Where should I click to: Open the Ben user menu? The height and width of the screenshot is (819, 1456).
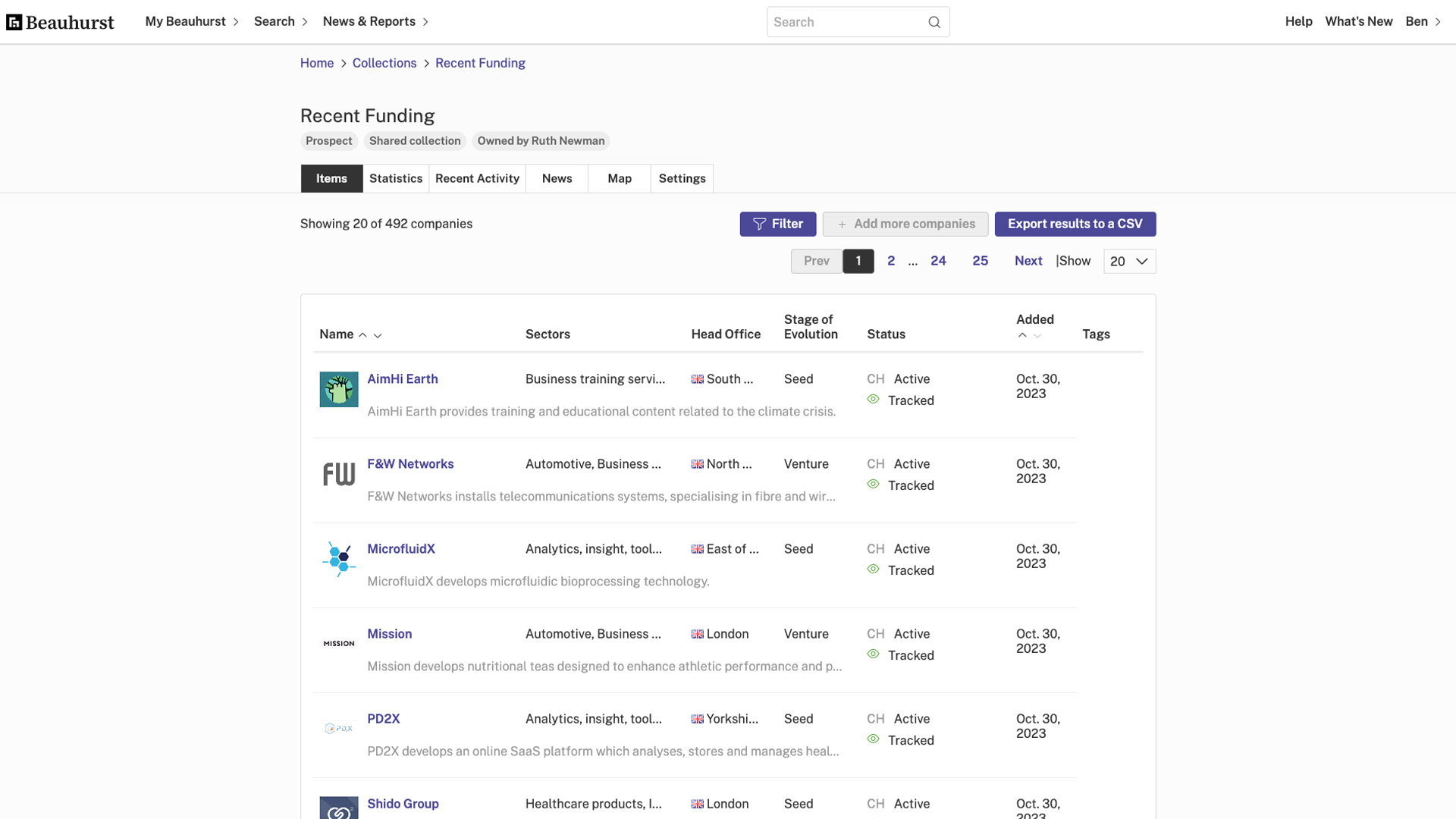[1423, 21]
